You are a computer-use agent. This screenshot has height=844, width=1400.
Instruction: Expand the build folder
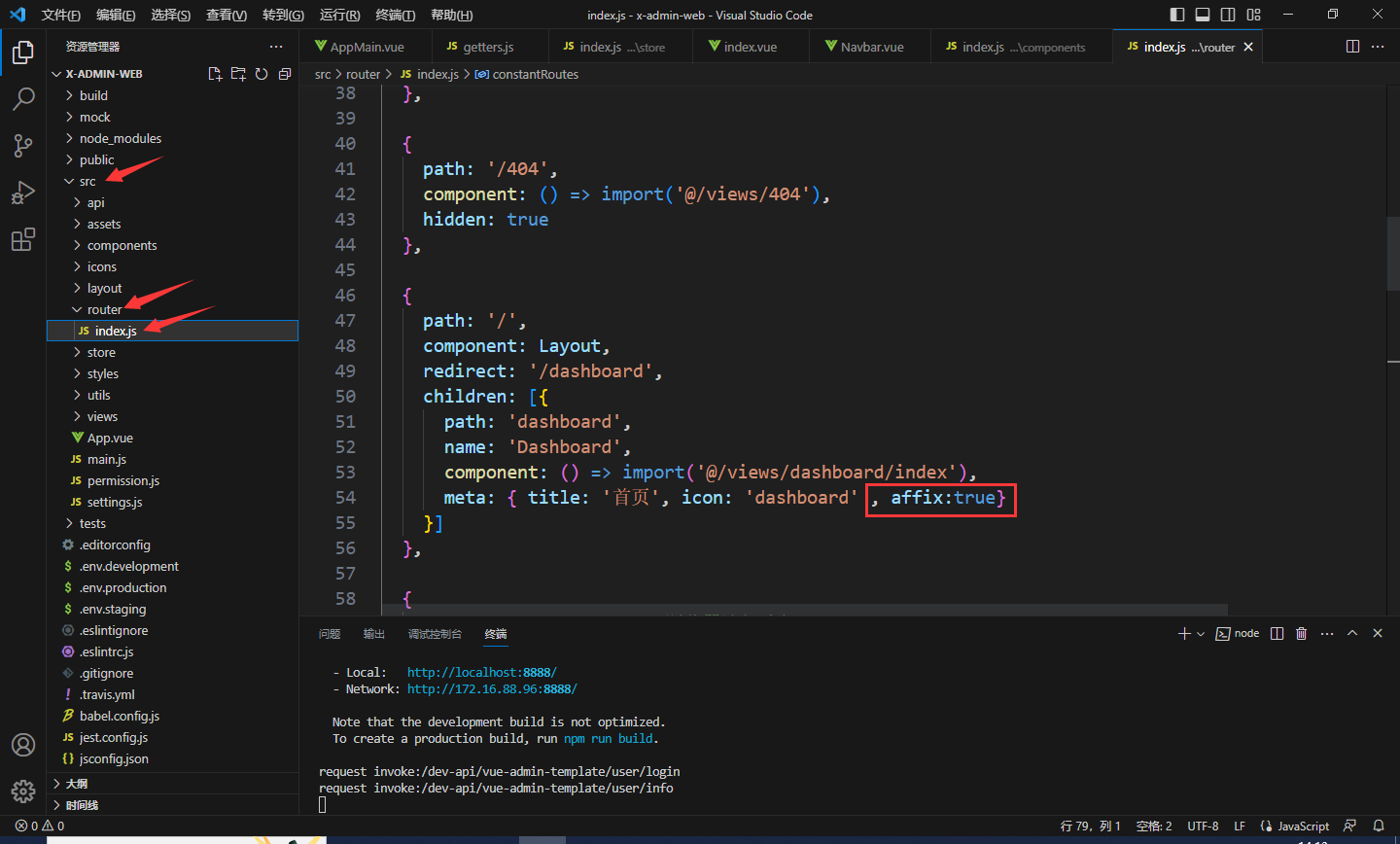pos(172,95)
